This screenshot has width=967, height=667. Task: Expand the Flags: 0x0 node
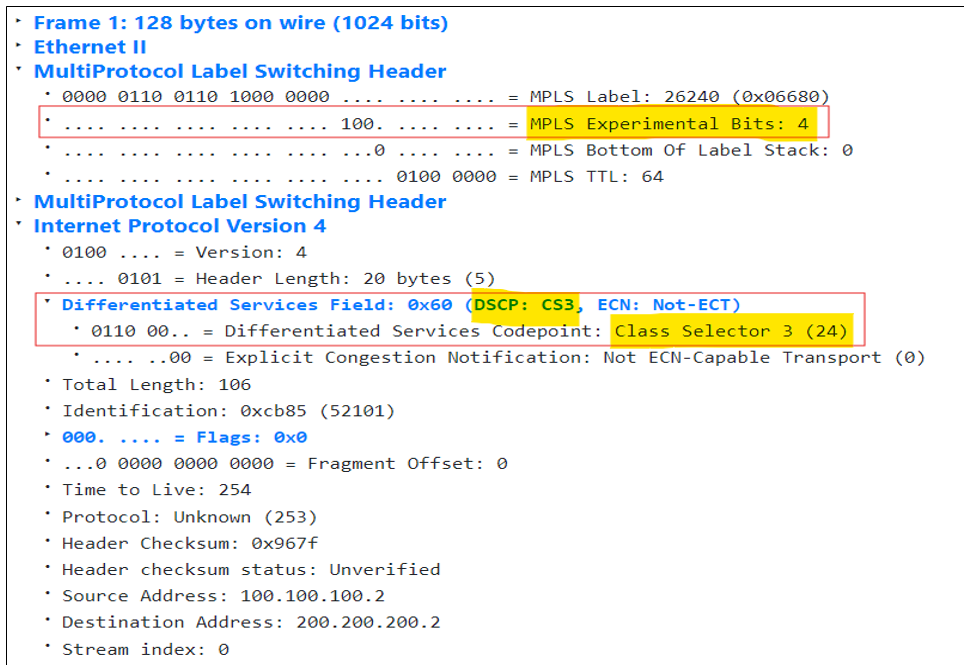48,437
